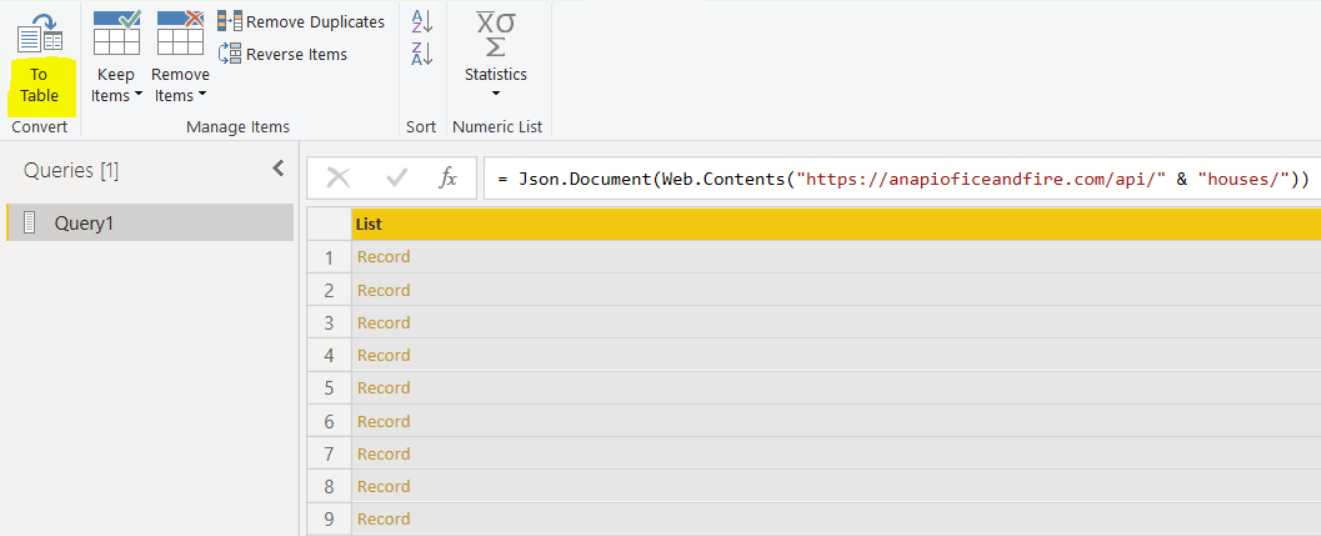Click the fx function icon

(x=448, y=178)
